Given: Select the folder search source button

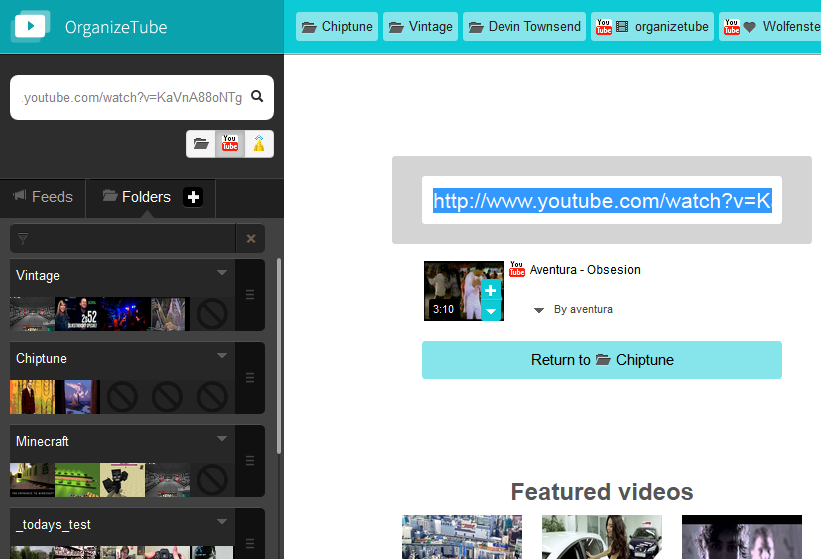Looking at the screenshot, I should click(x=201, y=143).
